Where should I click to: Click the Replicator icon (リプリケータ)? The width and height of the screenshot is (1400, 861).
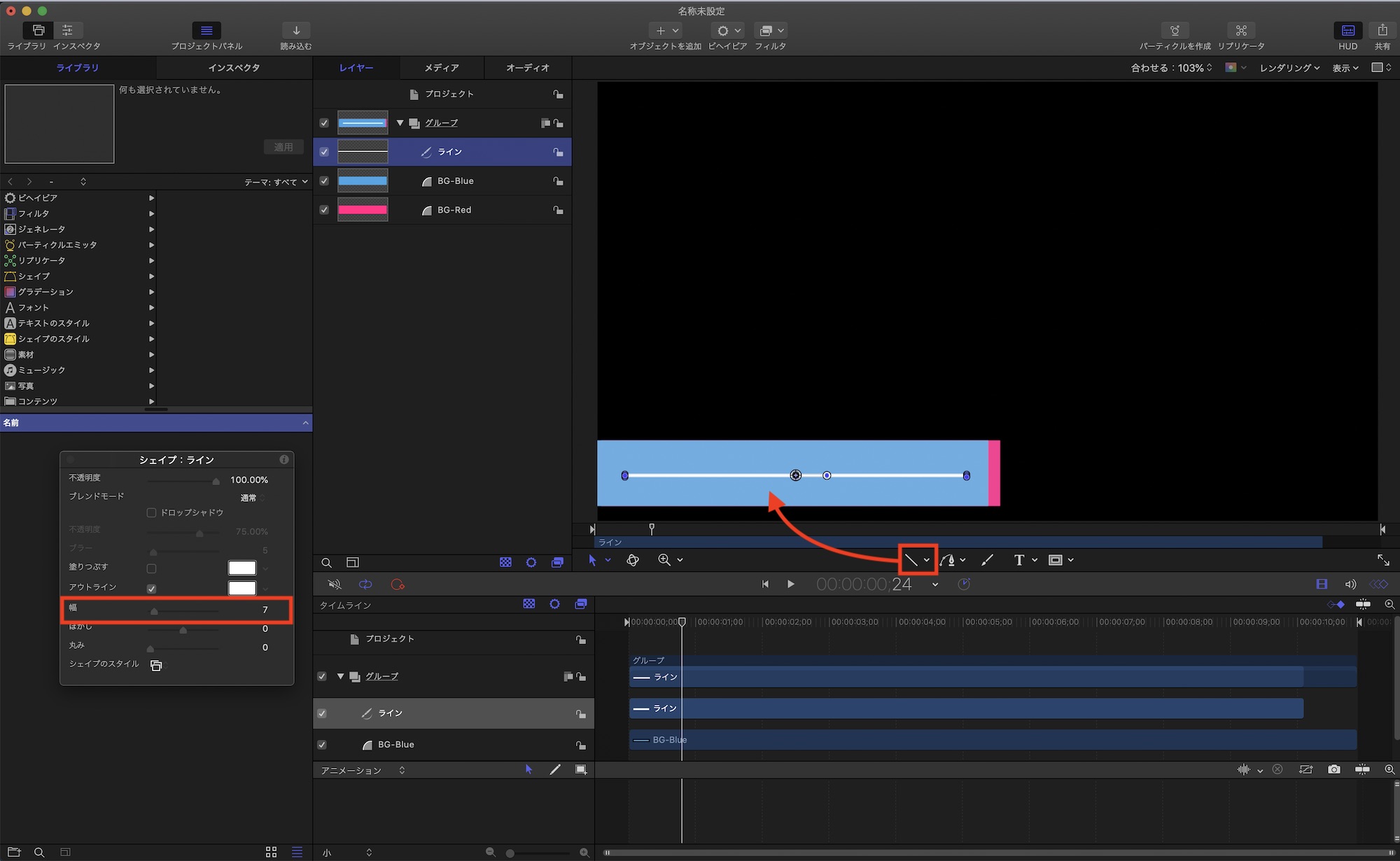[1241, 31]
